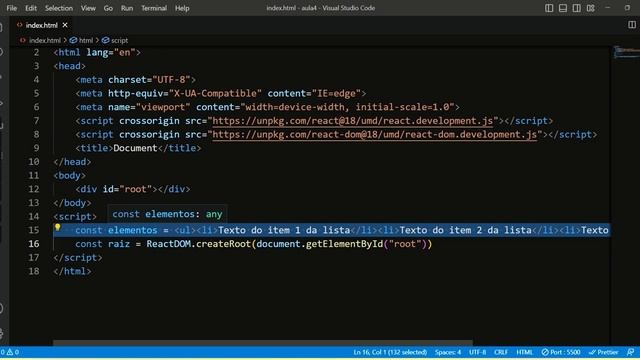
Task: Toggle the Primary Side Bar layout icon
Action: pos(549,8)
